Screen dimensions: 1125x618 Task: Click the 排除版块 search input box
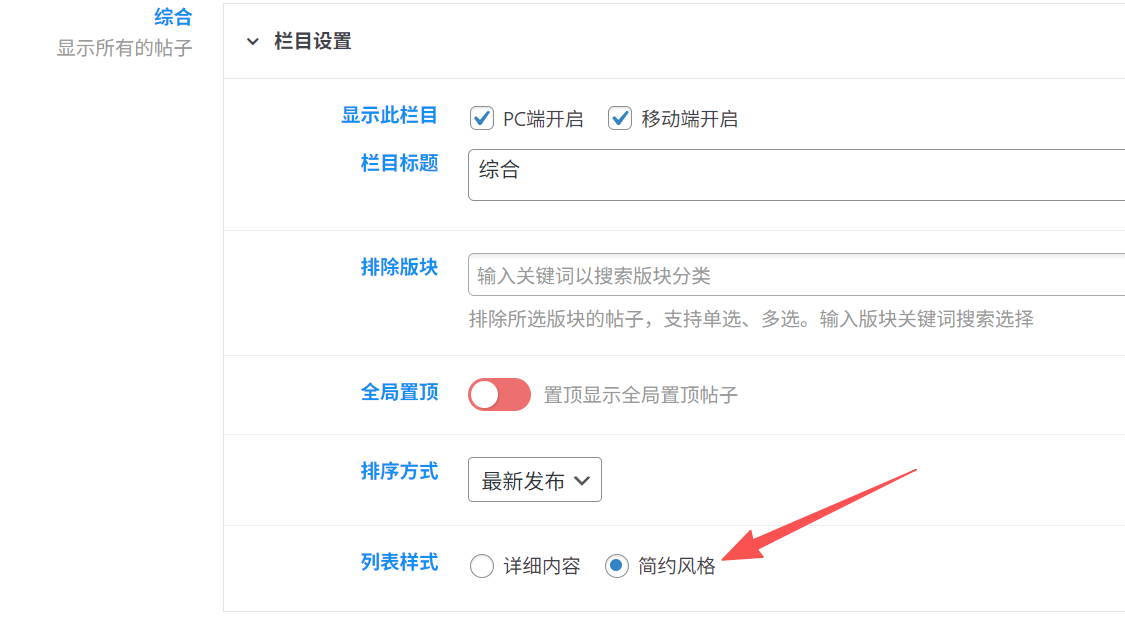(x=796, y=275)
